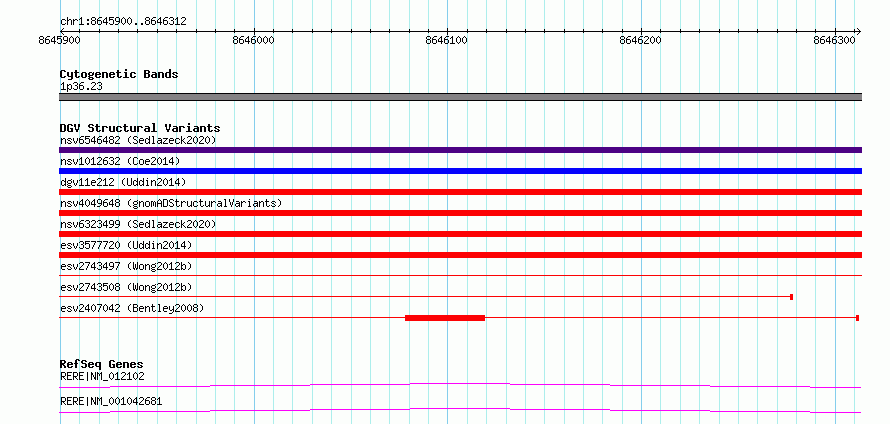This screenshot has width=890, height=424.
Task: Click the end marker of esv2743508 line
Action: point(791,297)
